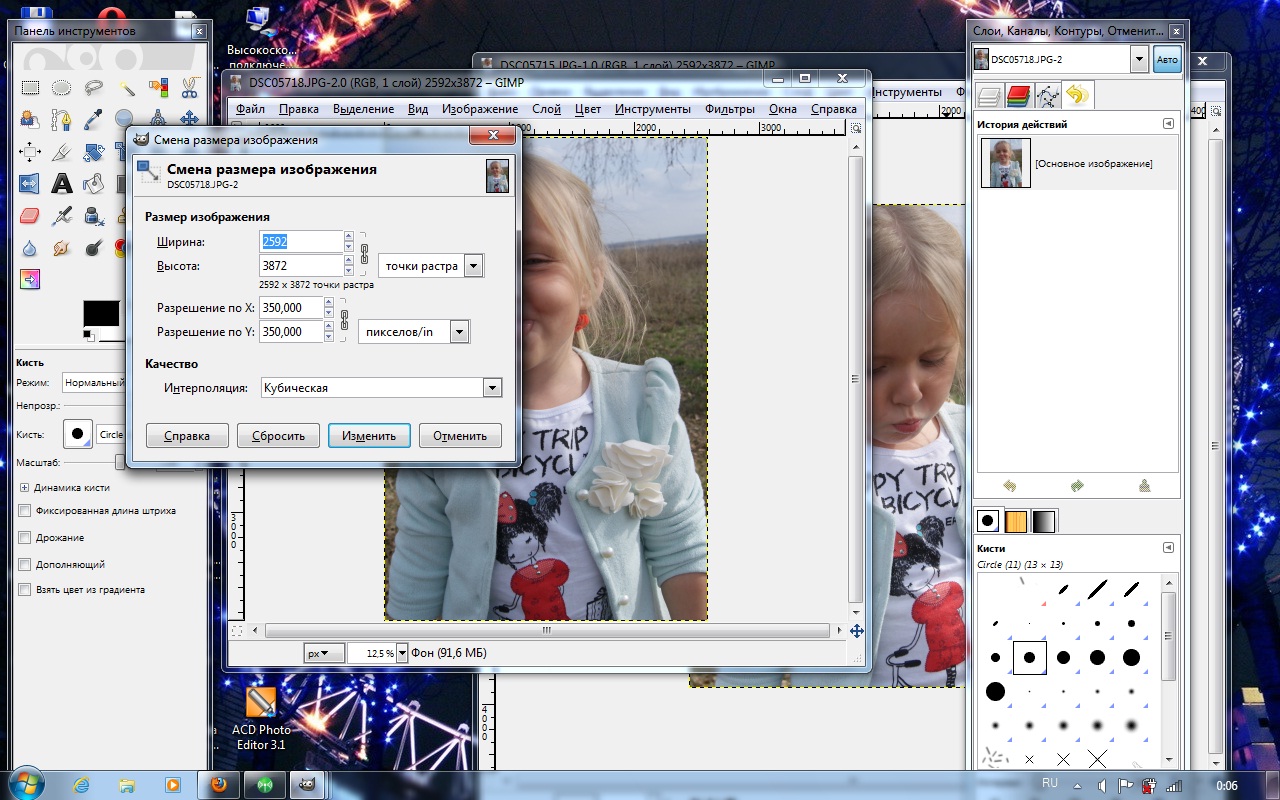Clear undo history with broom icon
This screenshot has height=800, width=1280.
pos(1144,486)
